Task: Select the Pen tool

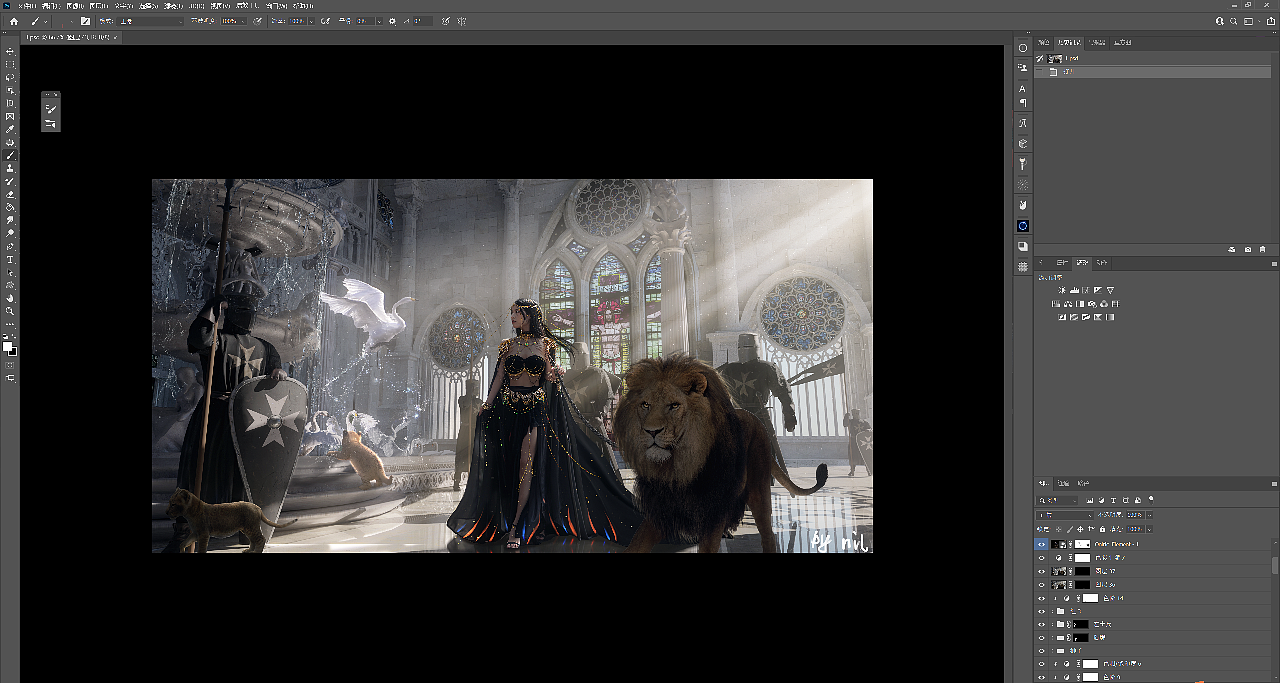Action: pyautogui.click(x=10, y=246)
